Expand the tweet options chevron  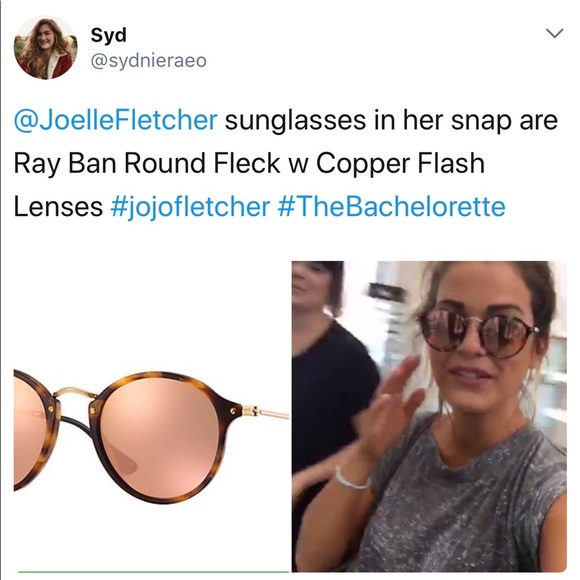point(554,33)
